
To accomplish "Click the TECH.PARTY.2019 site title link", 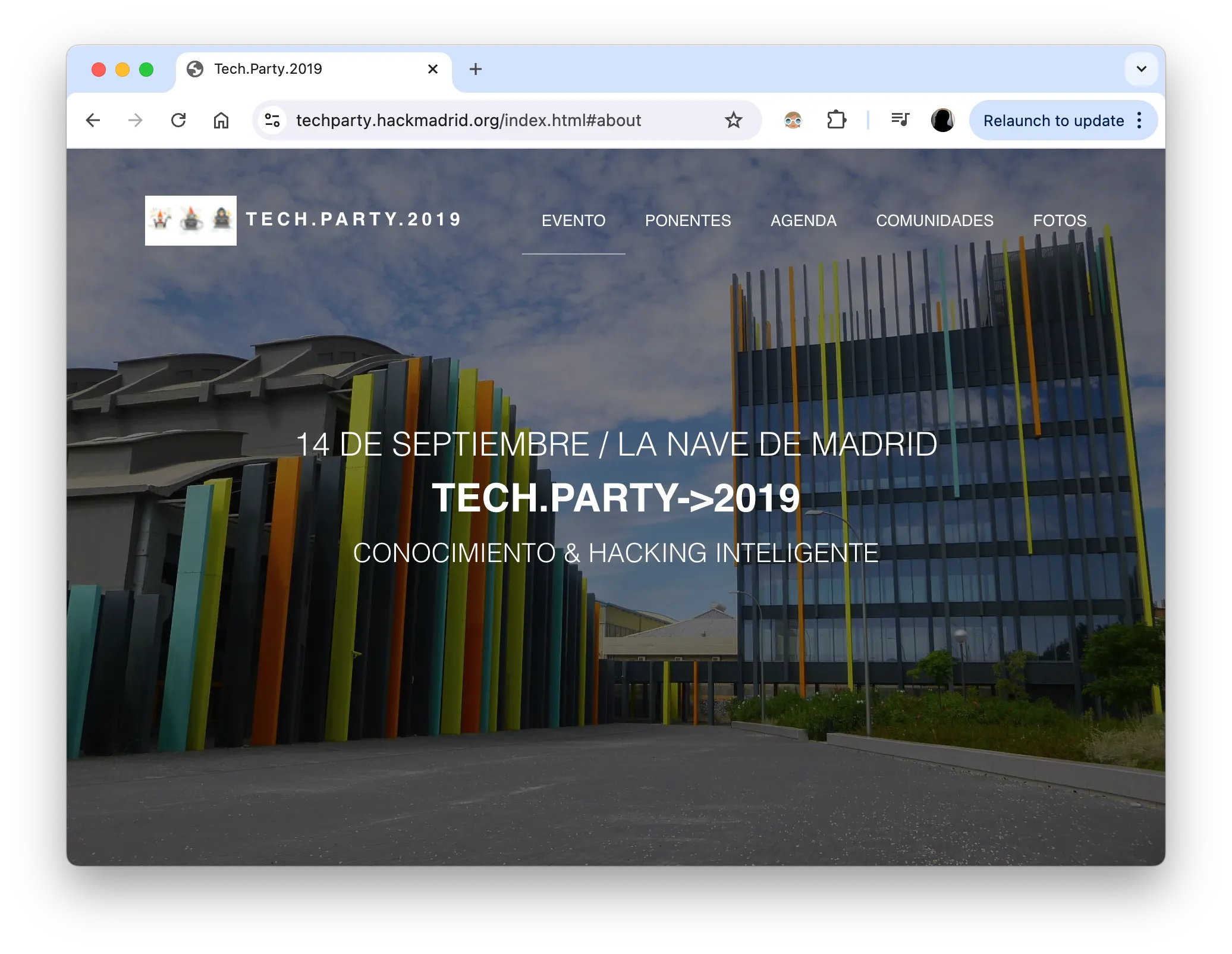I will click(354, 219).
